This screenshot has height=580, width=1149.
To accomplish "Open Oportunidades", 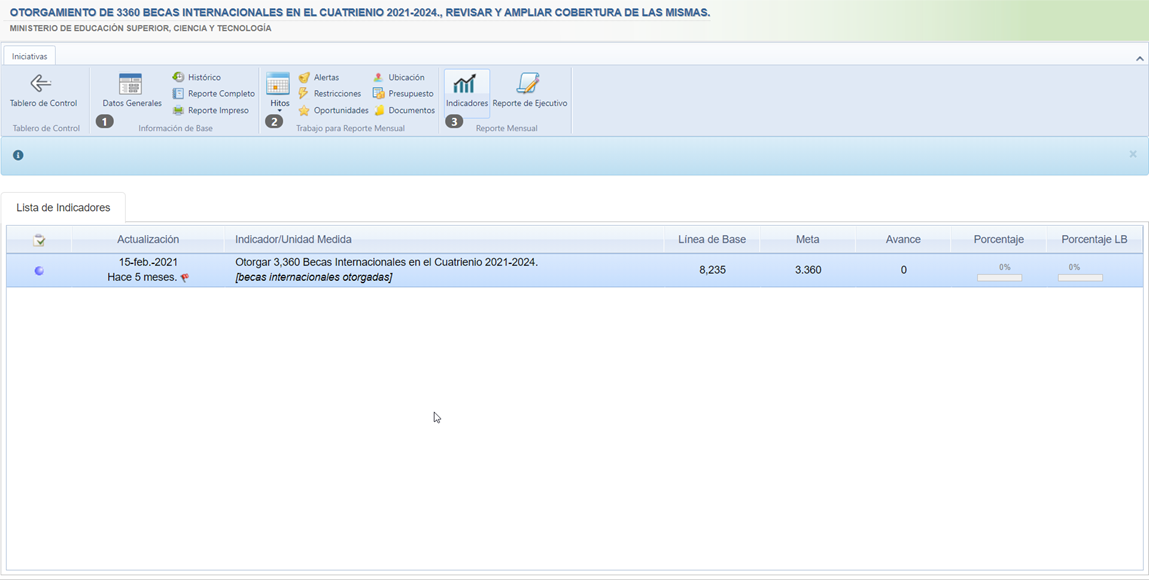I will (x=333, y=111).
